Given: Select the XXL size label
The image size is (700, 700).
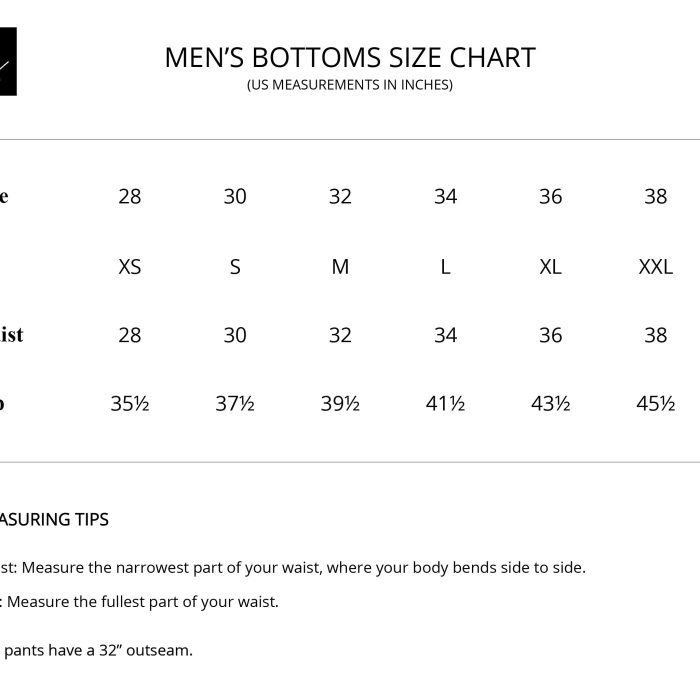Looking at the screenshot, I should [656, 267].
